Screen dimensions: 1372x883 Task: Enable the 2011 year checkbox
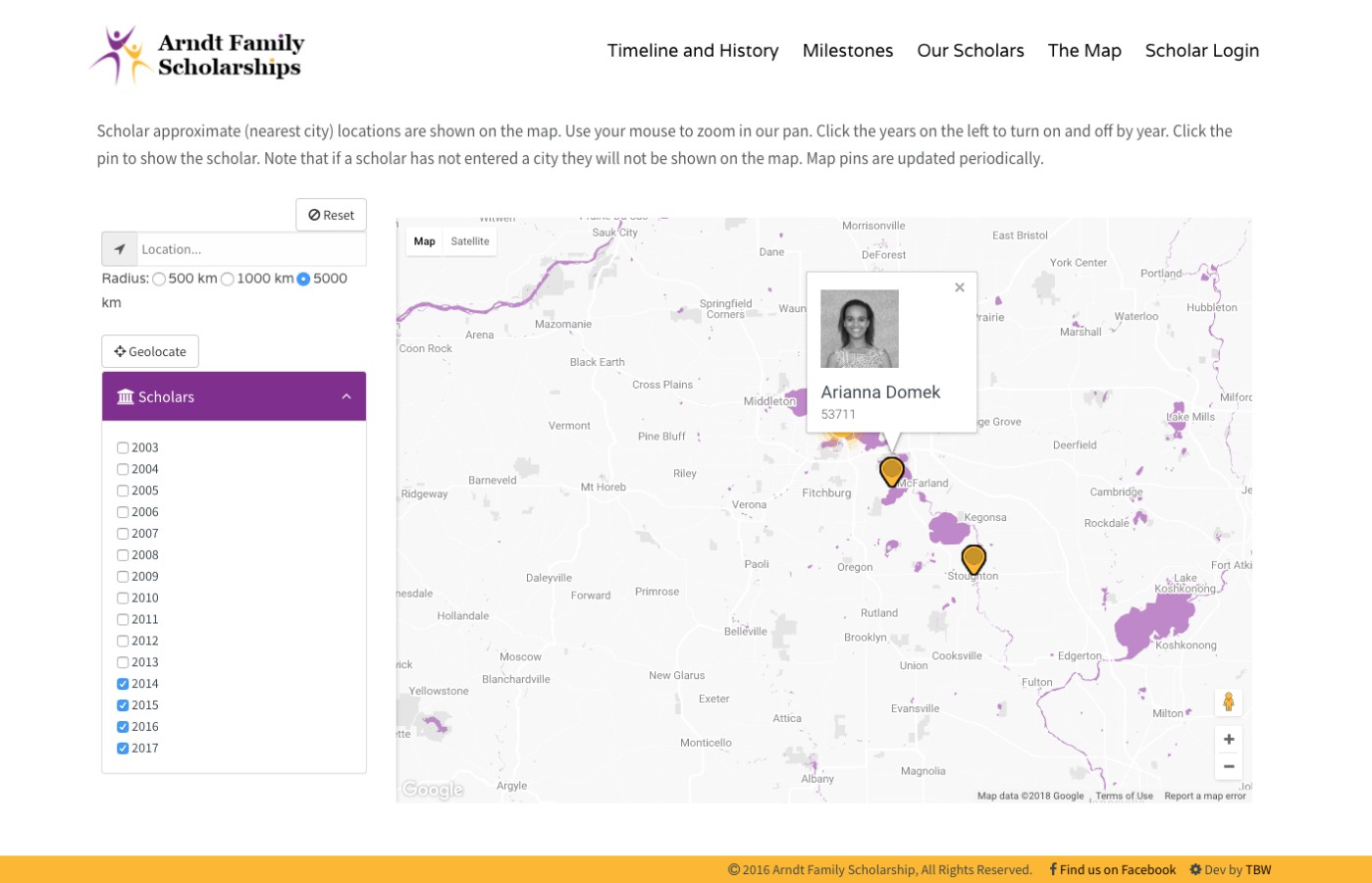pyautogui.click(x=123, y=619)
